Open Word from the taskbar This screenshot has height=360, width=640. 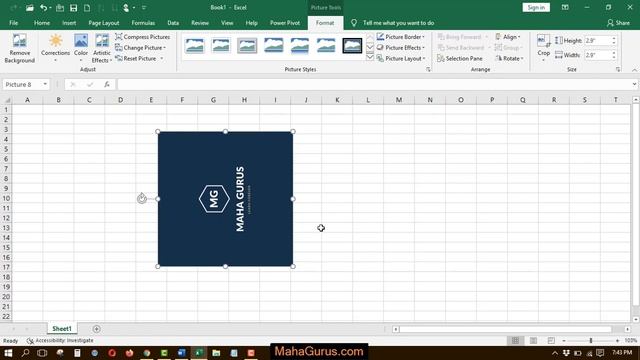182,353
